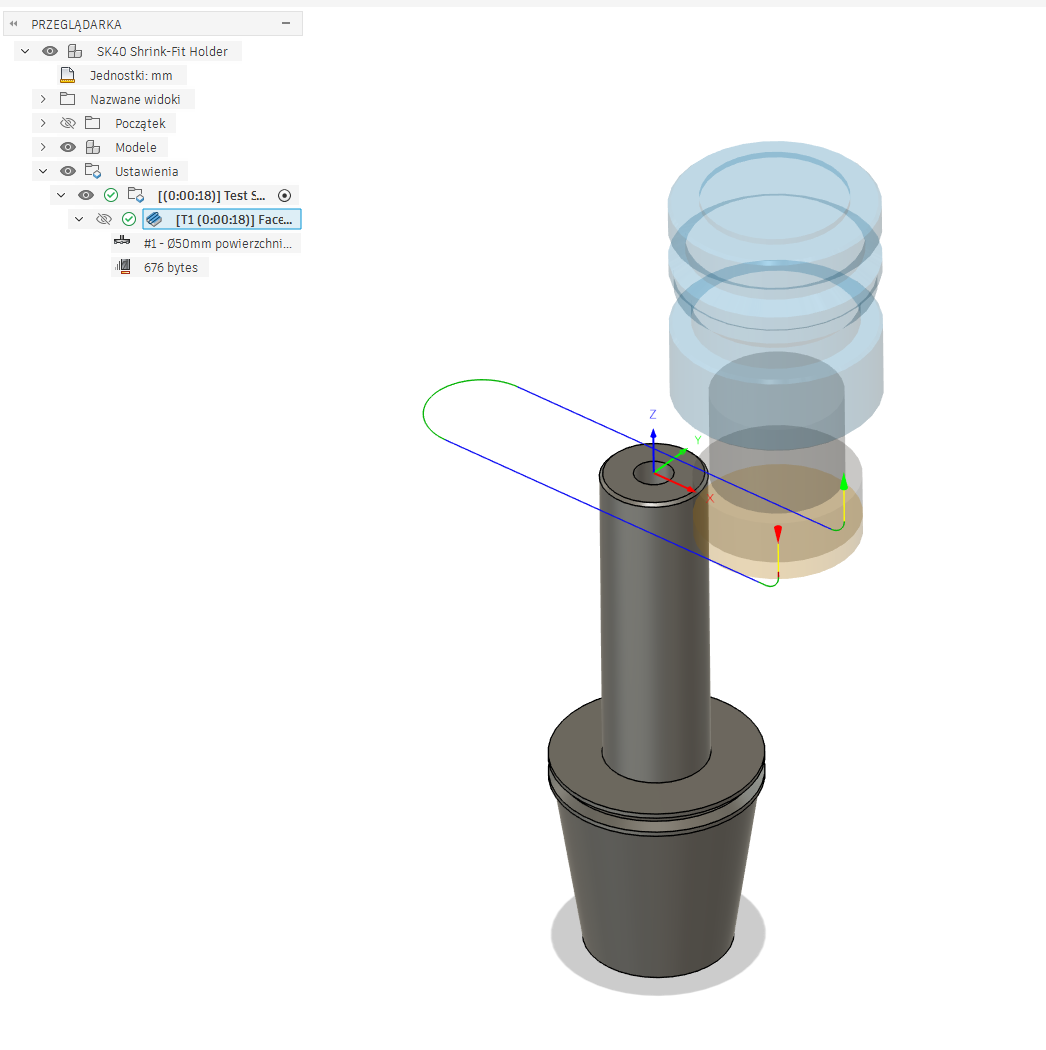Collapse the T1 Face operation node
The height and width of the screenshot is (1050, 1046).
pos(79,219)
